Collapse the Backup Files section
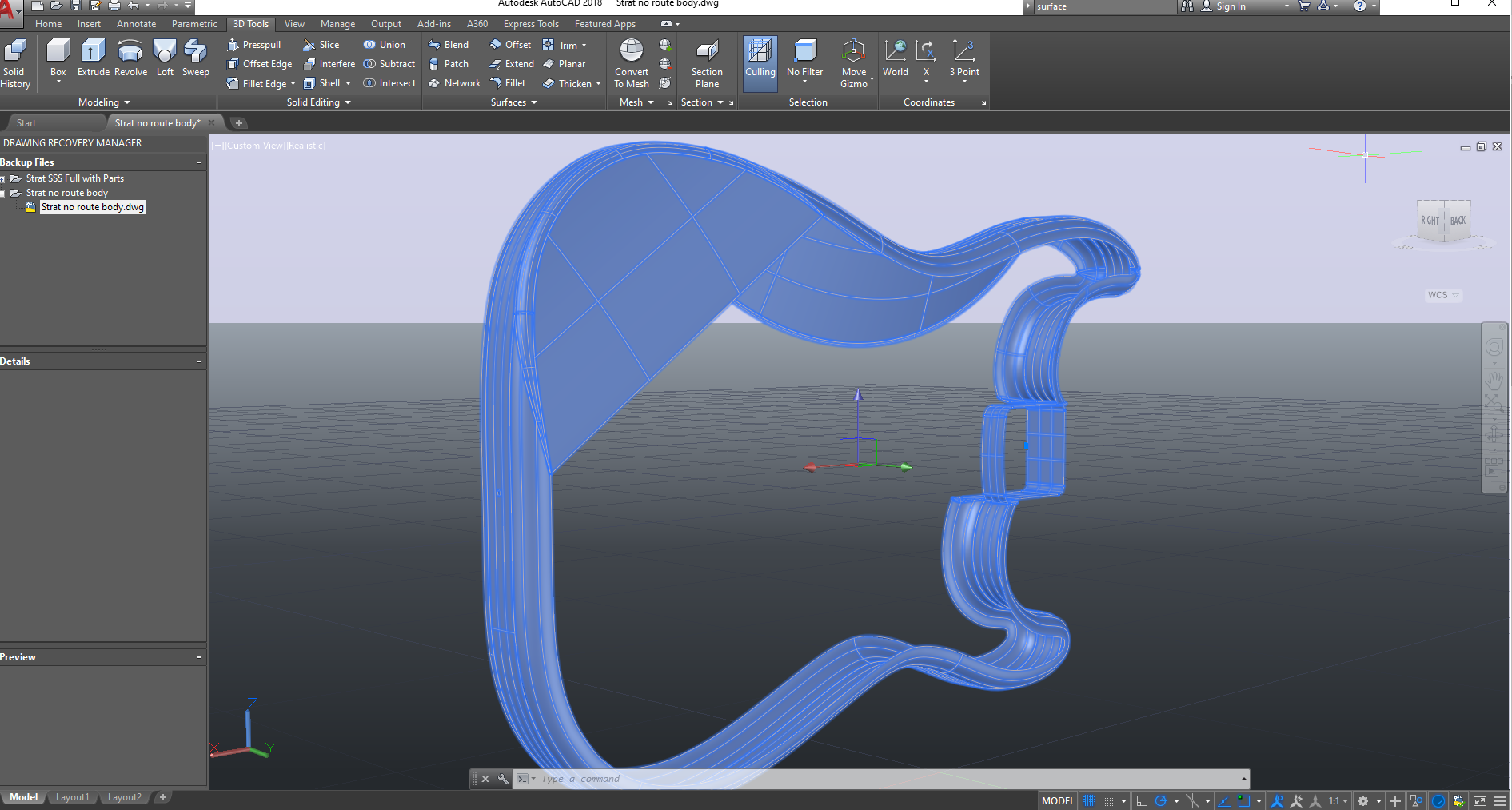Screen dimensions: 1512x810 [199, 162]
